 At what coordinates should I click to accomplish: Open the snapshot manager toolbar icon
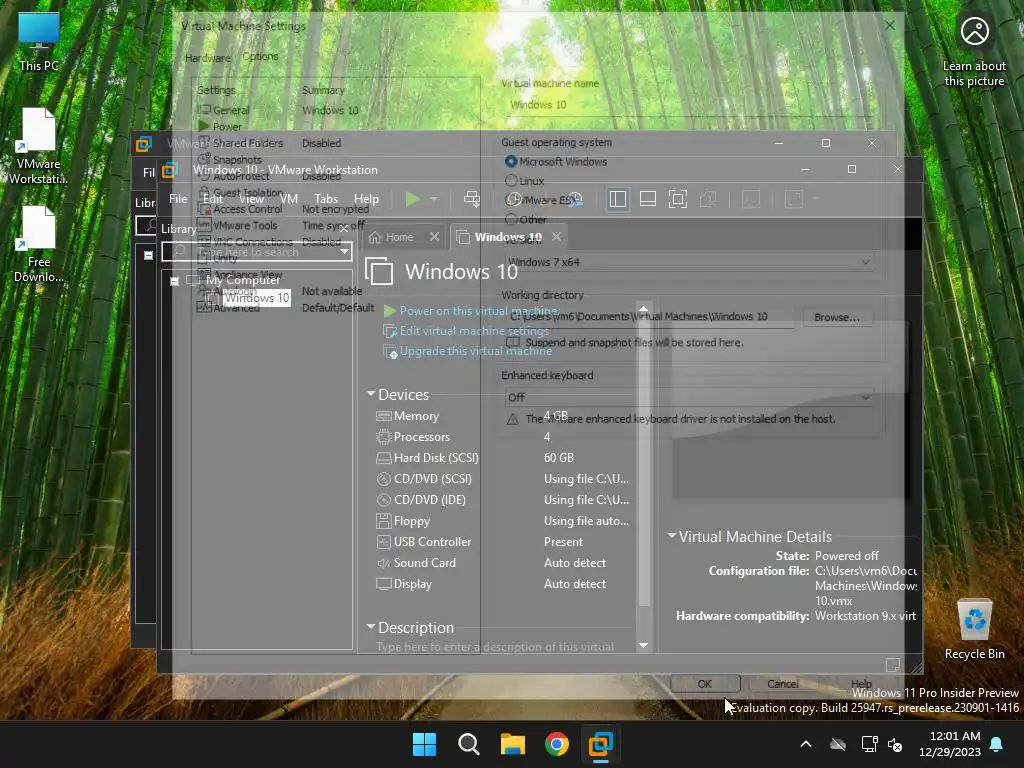[575, 199]
